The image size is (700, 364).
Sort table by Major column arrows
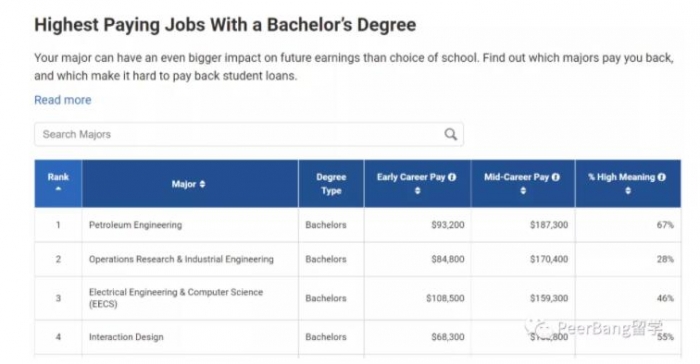202,184
